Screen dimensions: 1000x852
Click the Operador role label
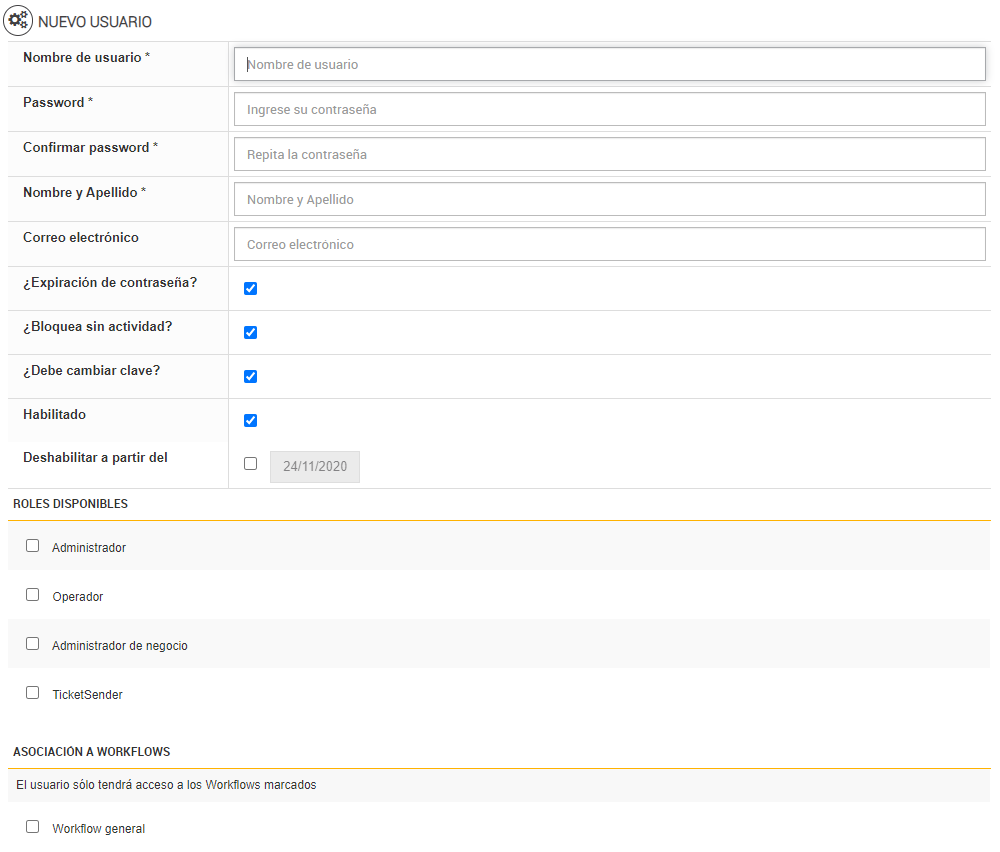[78, 597]
